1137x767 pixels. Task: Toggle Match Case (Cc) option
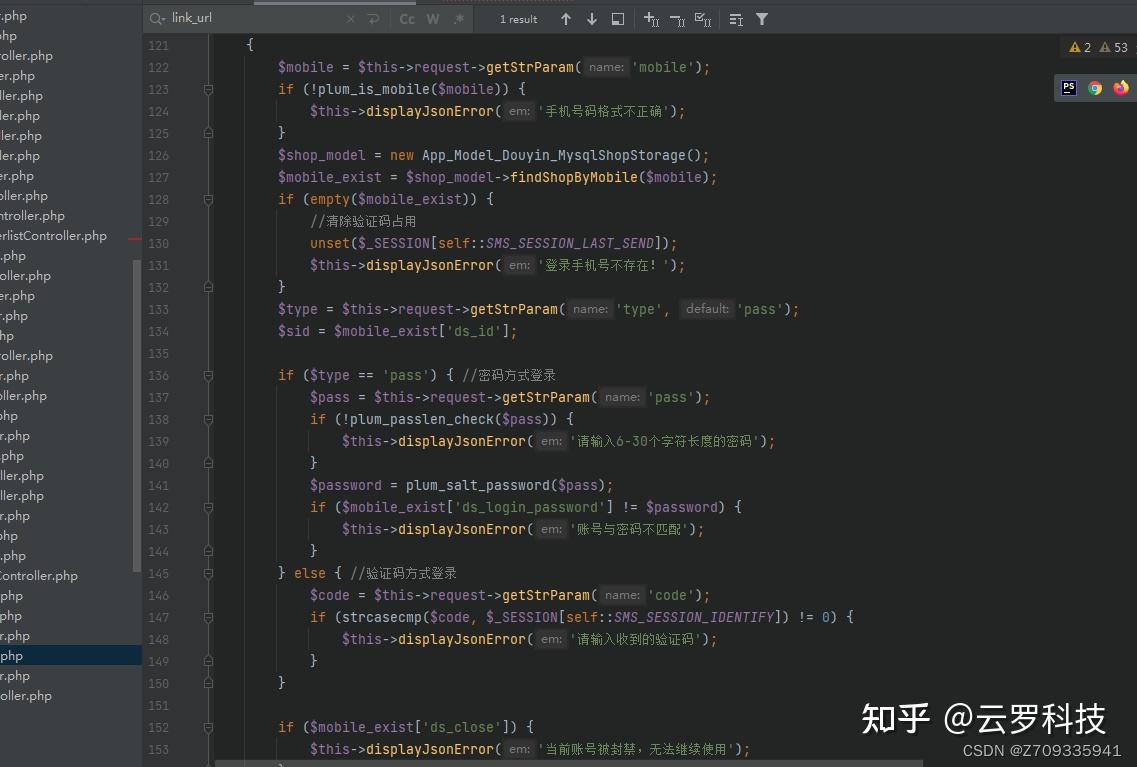coord(407,20)
